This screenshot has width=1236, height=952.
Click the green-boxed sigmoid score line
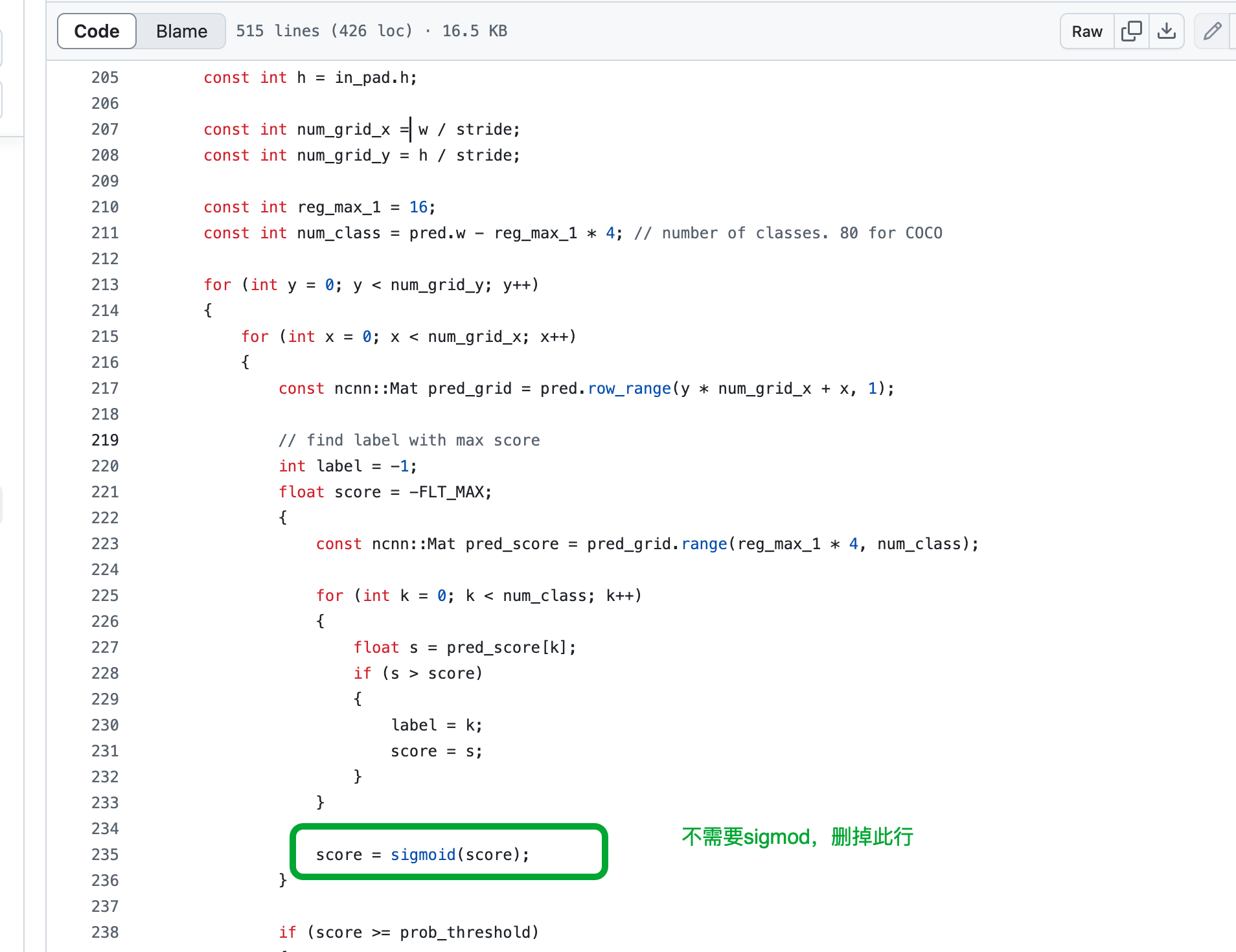pyautogui.click(x=448, y=854)
